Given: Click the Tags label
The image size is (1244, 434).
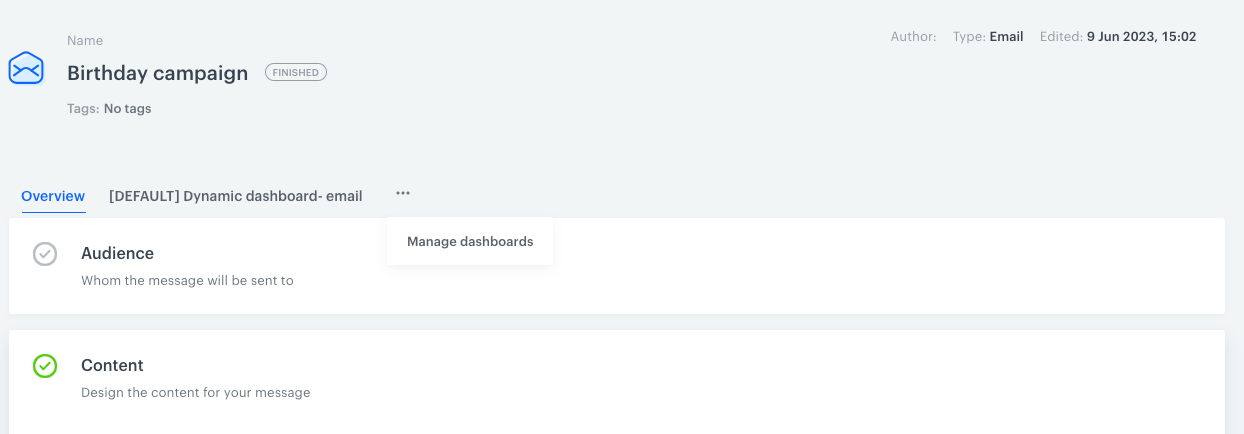Looking at the screenshot, I should pos(84,108).
